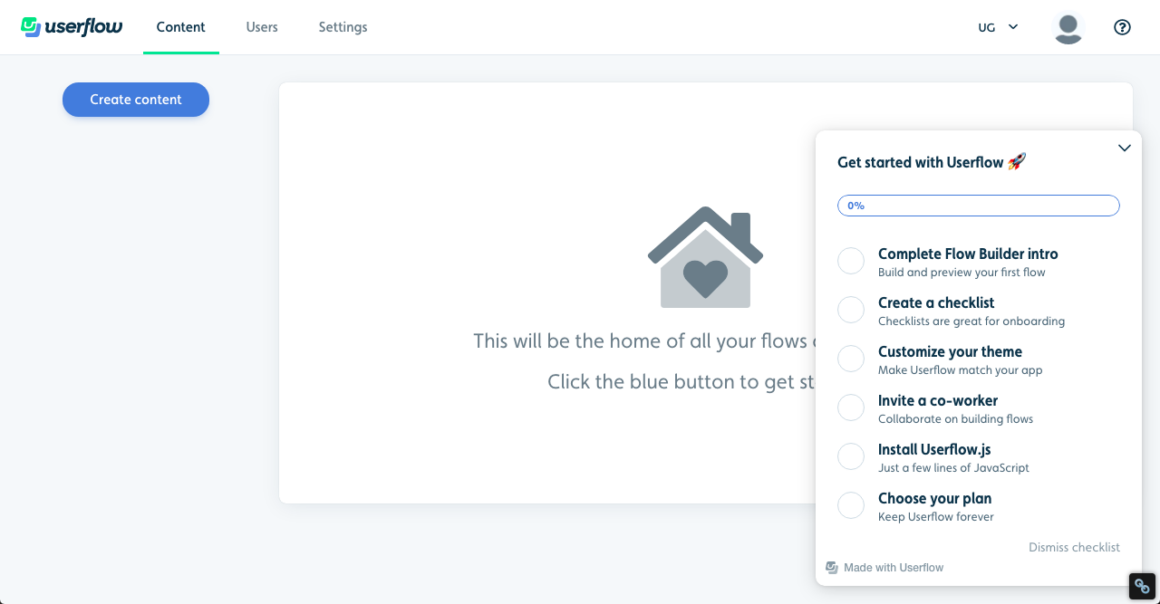This screenshot has height=604, width=1160.
Task: Click the Userflow logo
Action: pyautogui.click(x=72, y=27)
